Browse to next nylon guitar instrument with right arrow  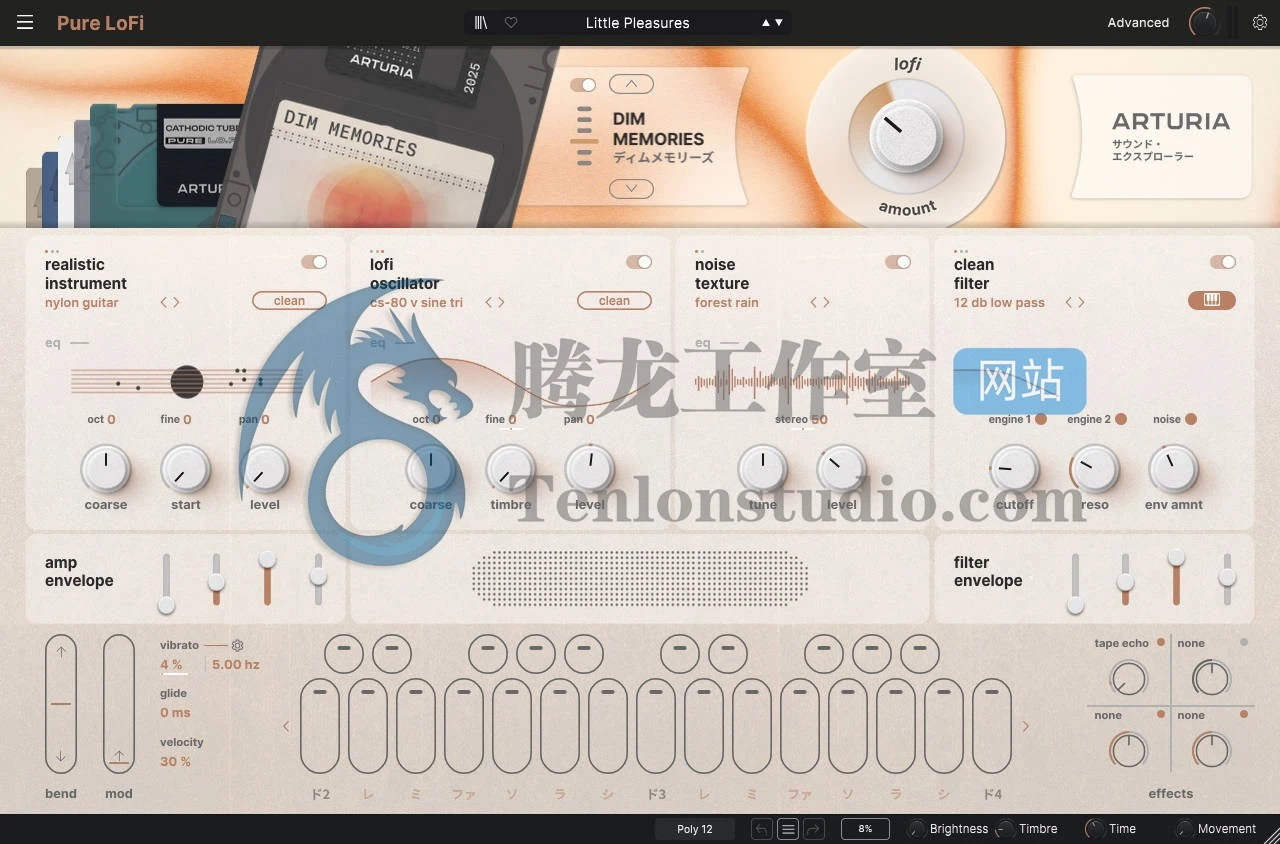175,301
